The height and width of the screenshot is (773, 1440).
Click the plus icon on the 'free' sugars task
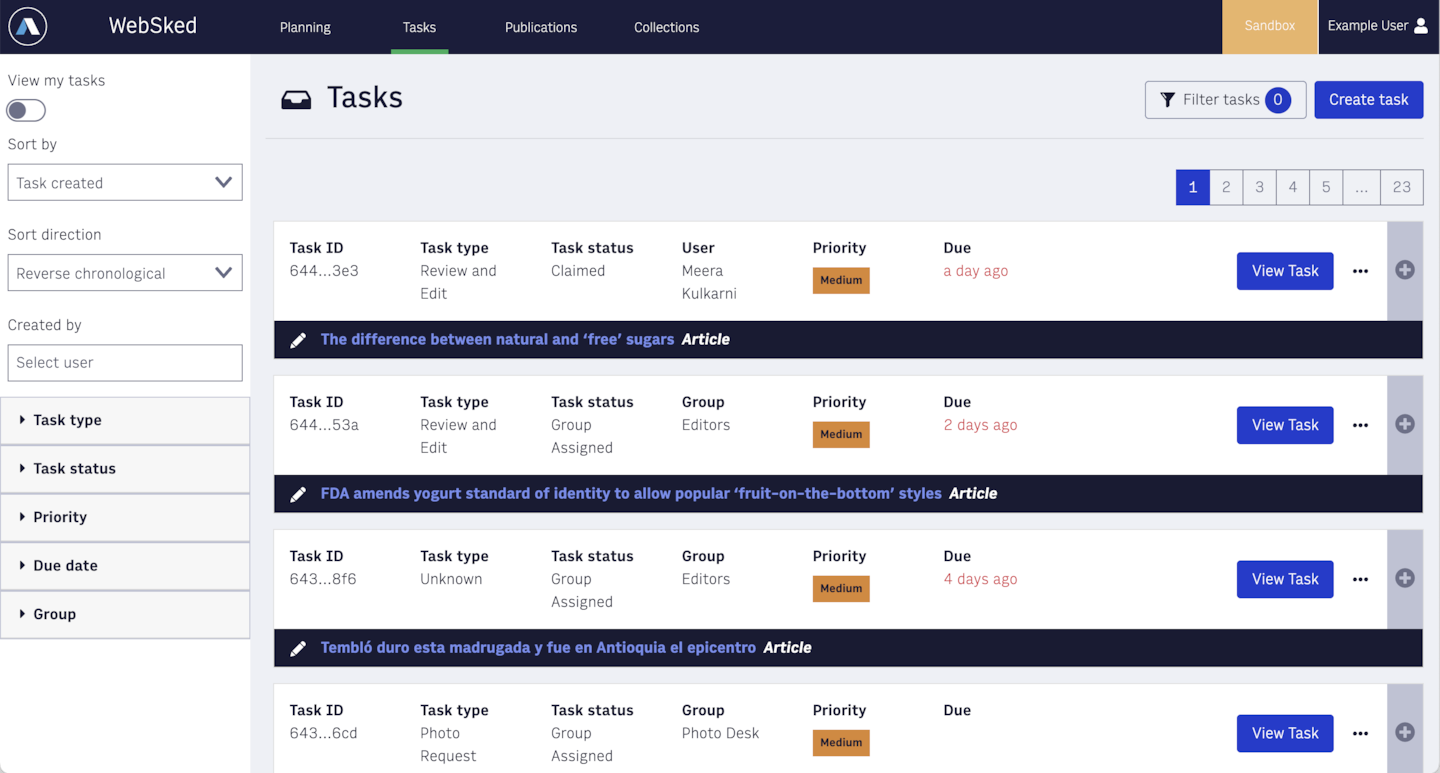point(1405,270)
